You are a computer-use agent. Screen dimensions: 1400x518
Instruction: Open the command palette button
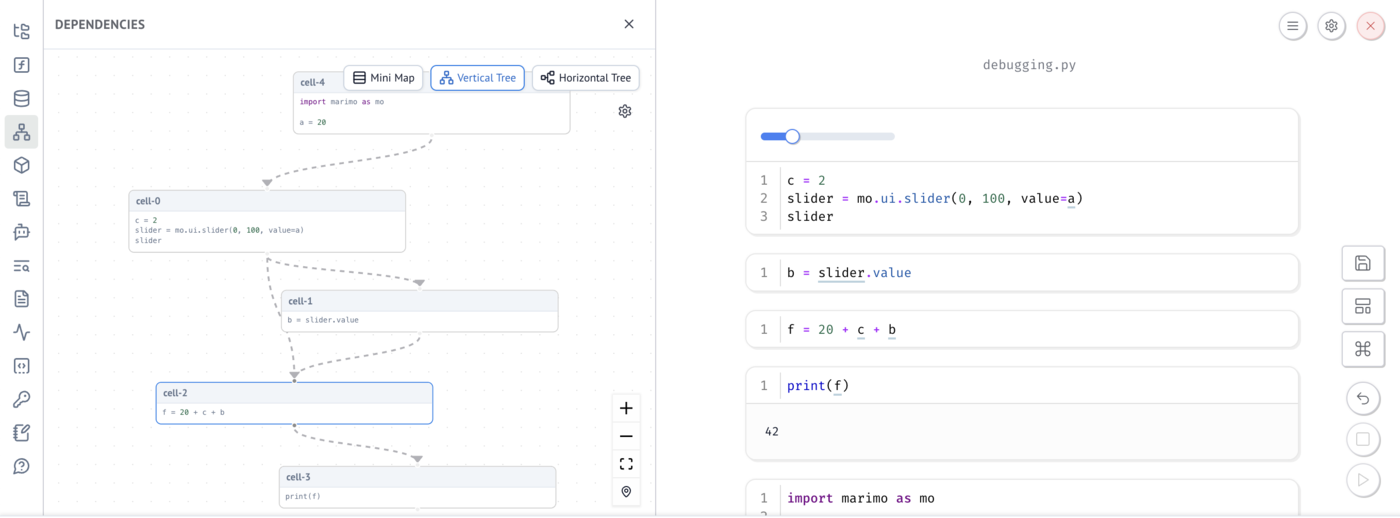pos(1362,349)
